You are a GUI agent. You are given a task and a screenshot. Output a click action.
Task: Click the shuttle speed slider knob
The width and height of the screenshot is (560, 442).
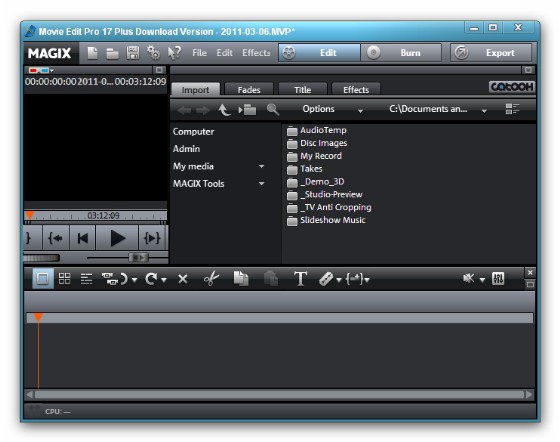coord(138,257)
